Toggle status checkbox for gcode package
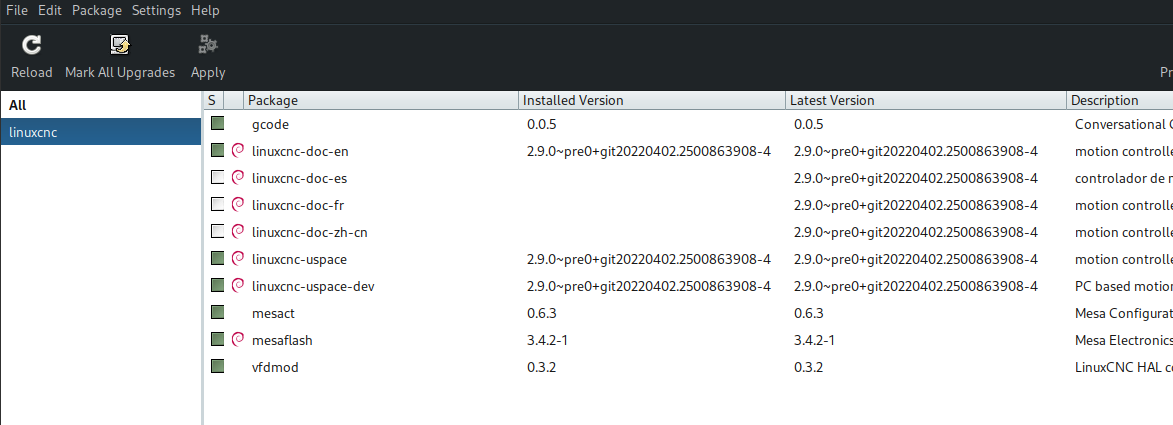This screenshot has width=1173, height=425. click(x=218, y=123)
